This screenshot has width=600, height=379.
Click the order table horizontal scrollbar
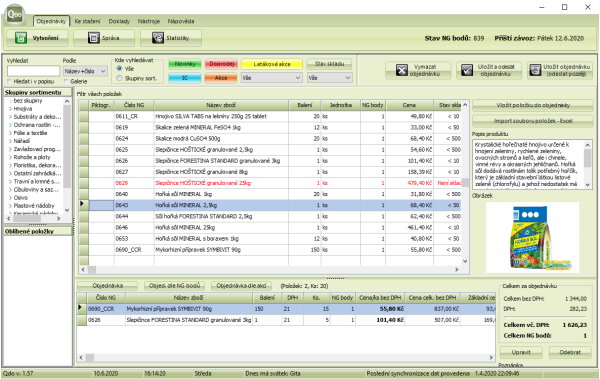click(x=286, y=358)
